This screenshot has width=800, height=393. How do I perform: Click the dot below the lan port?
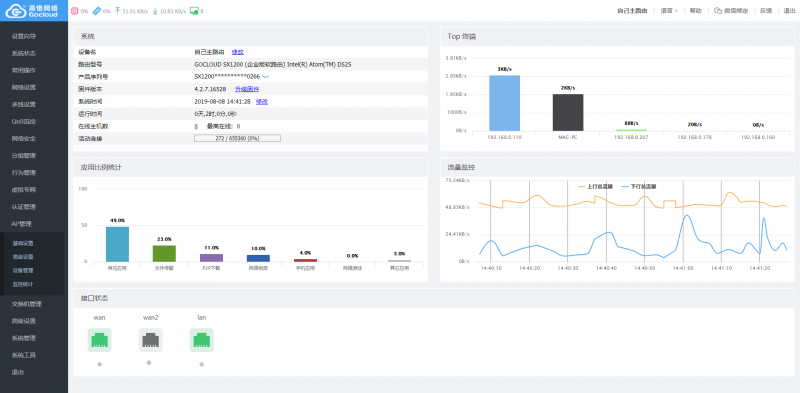point(202,364)
